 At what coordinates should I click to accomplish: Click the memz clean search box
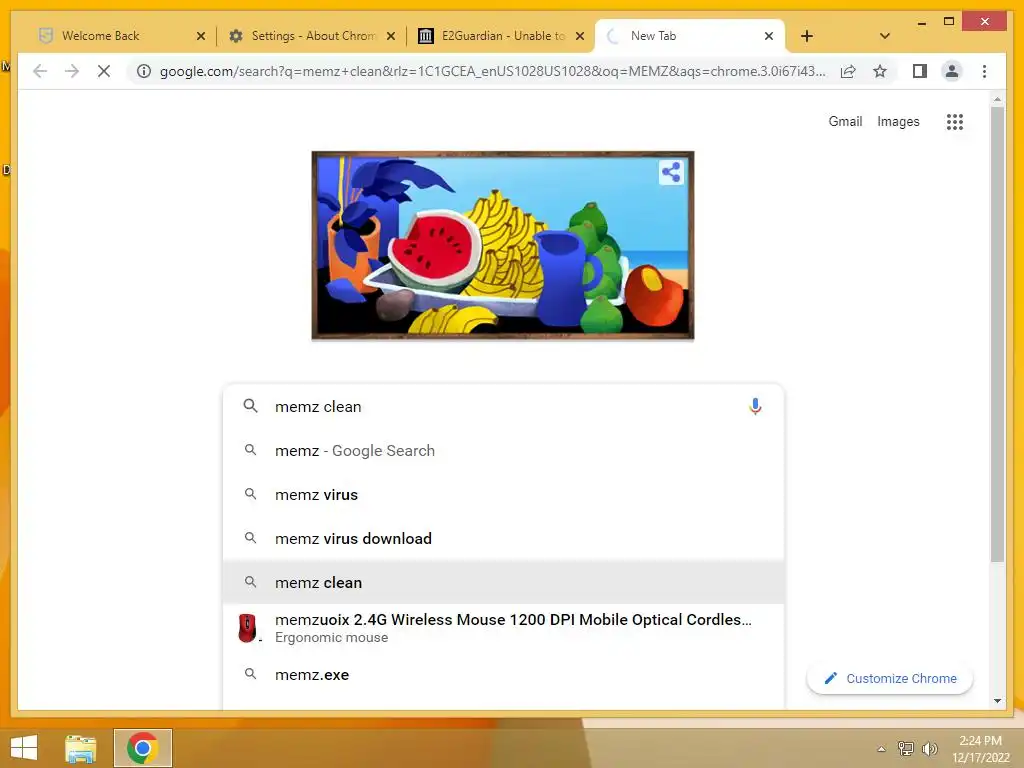(x=503, y=406)
